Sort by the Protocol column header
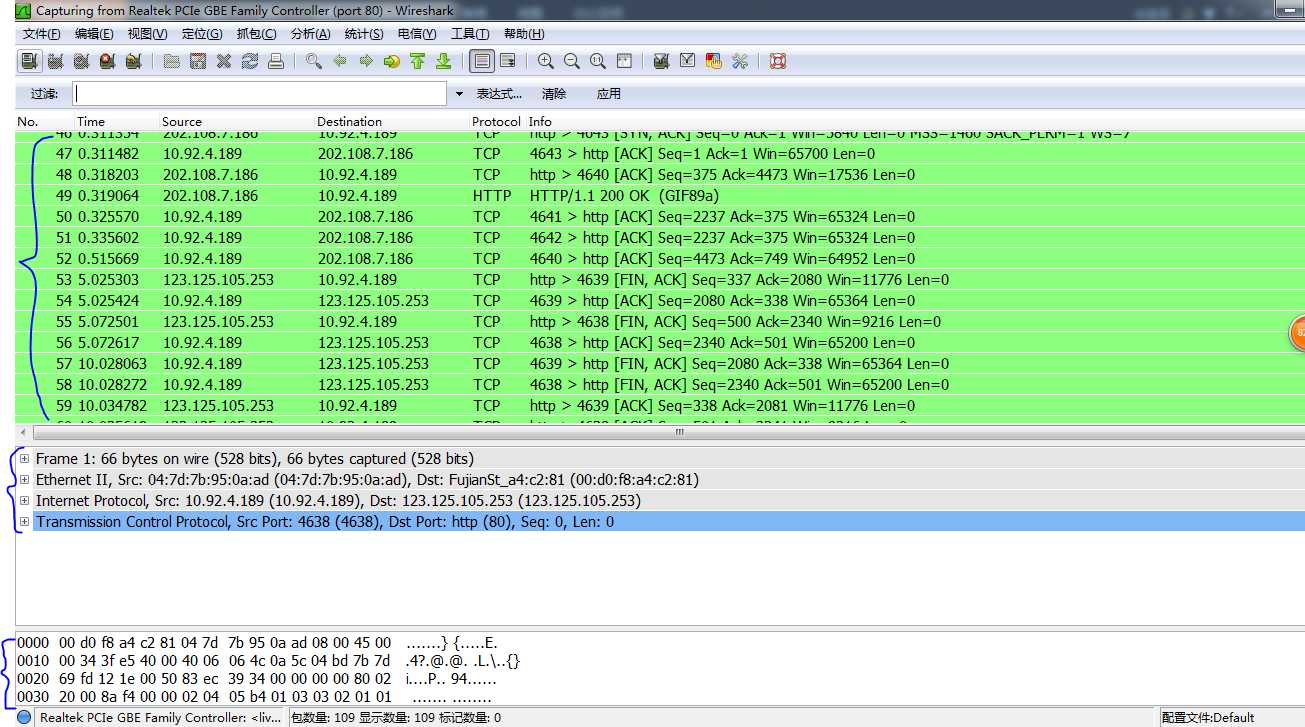 coord(497,121)
